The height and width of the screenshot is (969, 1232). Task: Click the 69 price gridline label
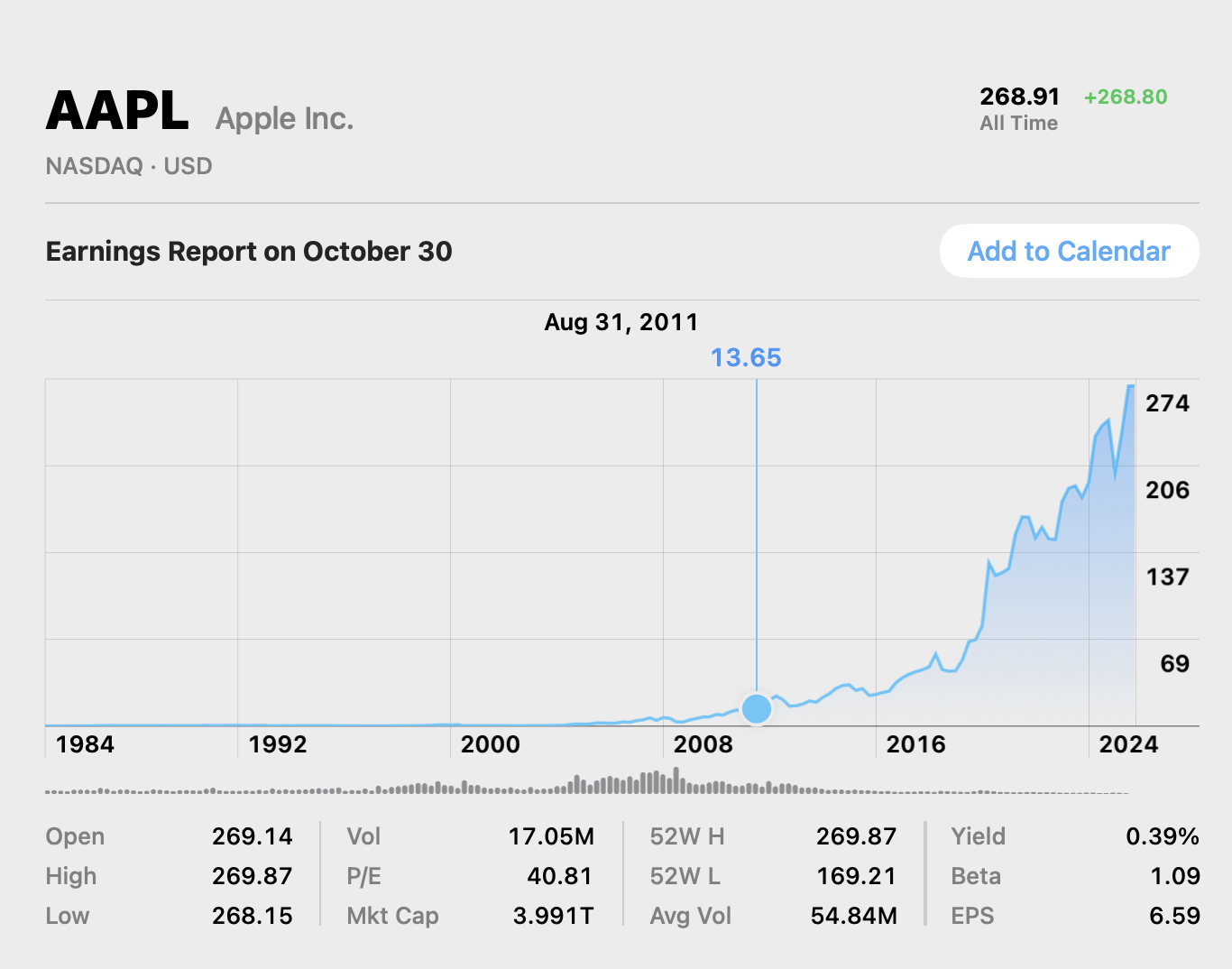tap(1172, 664)
